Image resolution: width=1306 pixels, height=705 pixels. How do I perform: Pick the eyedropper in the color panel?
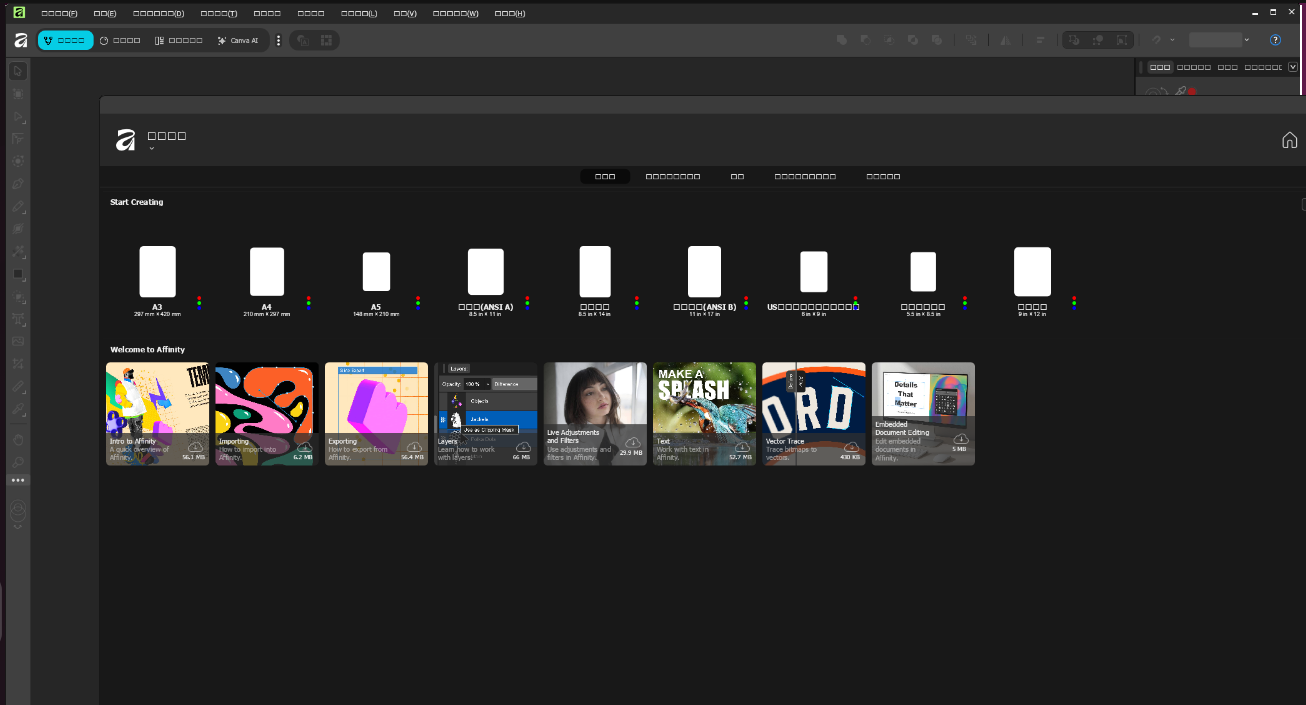pyautogui.click(x=1180, y=92)
